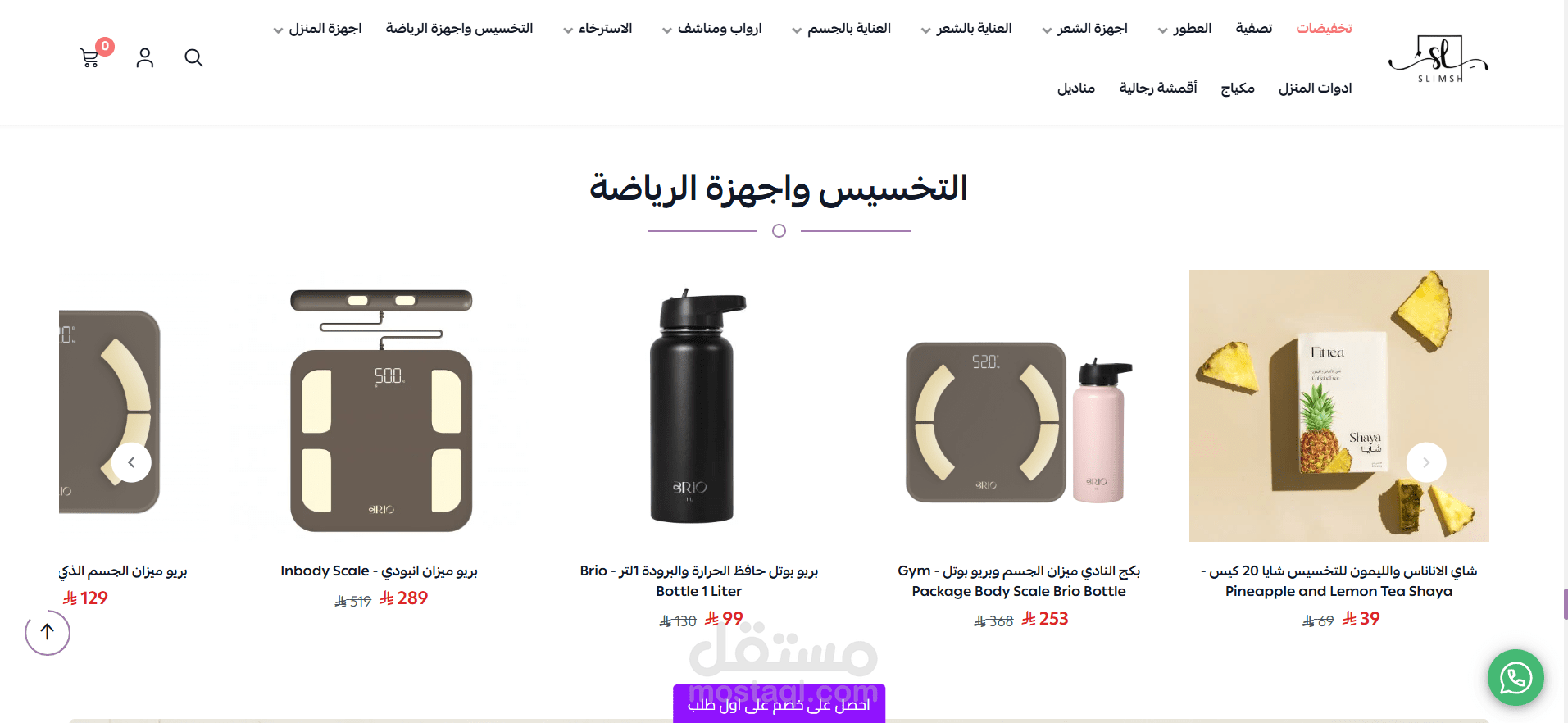Open the user account icon

click(x=145, y=57)
